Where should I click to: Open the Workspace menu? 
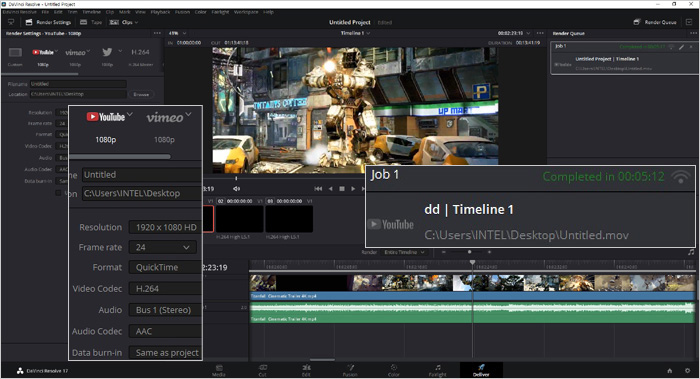[246, 12]
